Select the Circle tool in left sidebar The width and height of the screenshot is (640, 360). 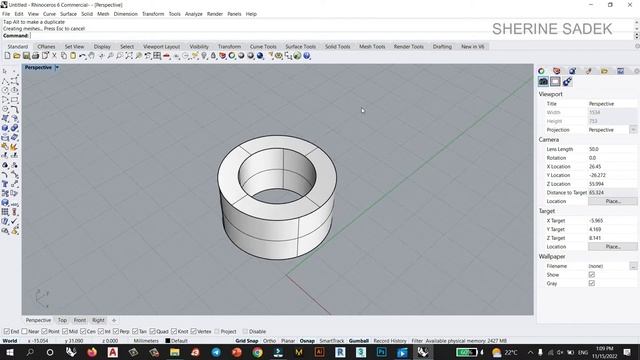coord(5,91)
